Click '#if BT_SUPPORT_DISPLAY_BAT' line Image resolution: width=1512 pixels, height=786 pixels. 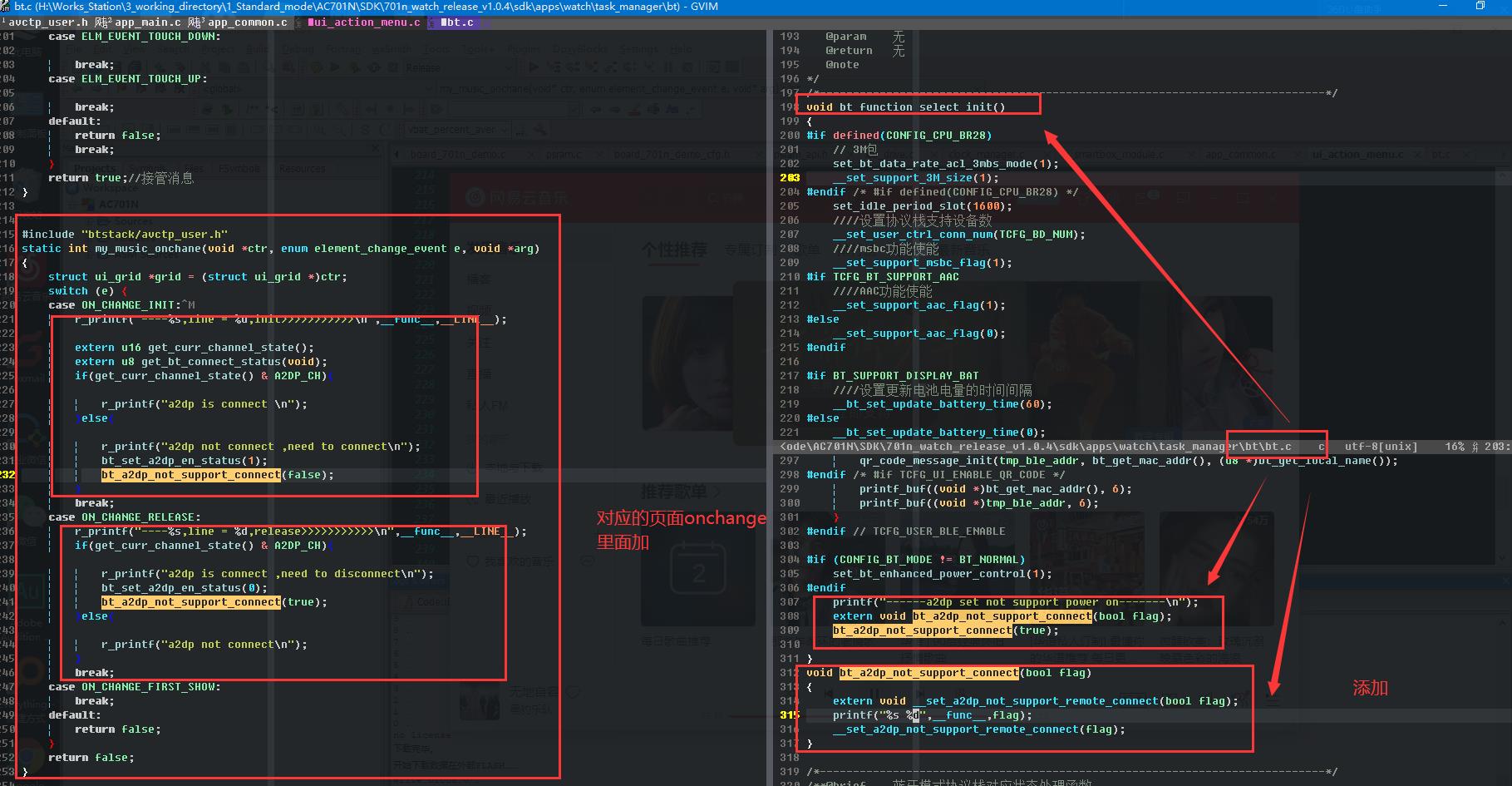coord(893,376)
